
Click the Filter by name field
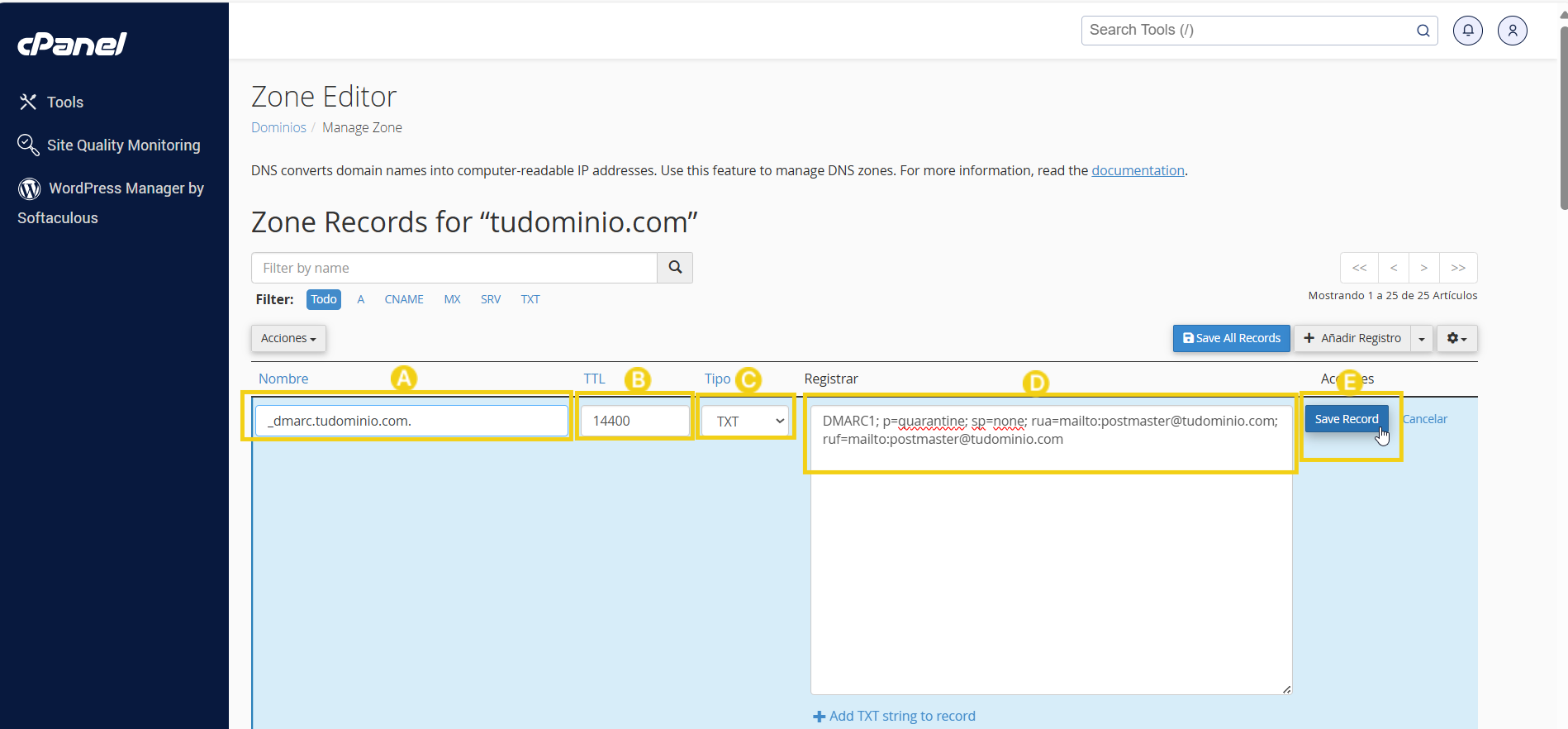pos(454,268)
